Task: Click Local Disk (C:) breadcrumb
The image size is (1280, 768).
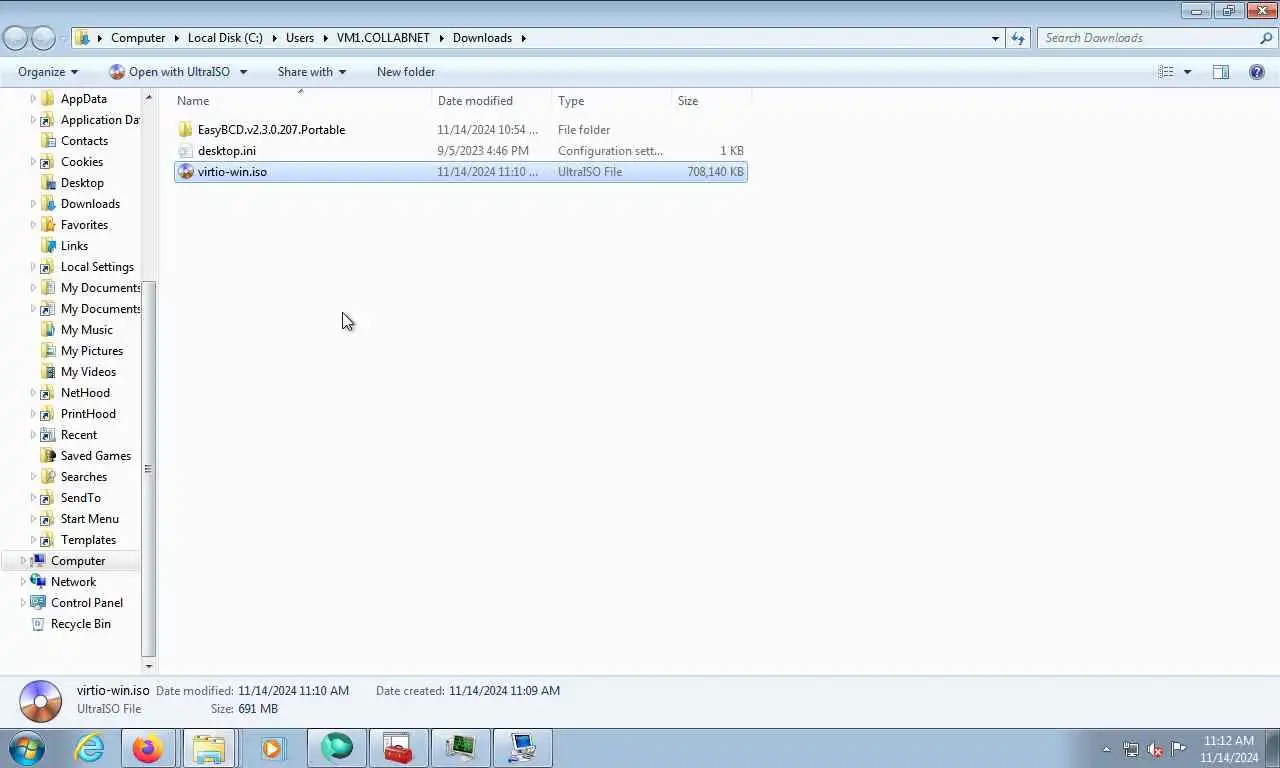Action: (x=225, y=38)
